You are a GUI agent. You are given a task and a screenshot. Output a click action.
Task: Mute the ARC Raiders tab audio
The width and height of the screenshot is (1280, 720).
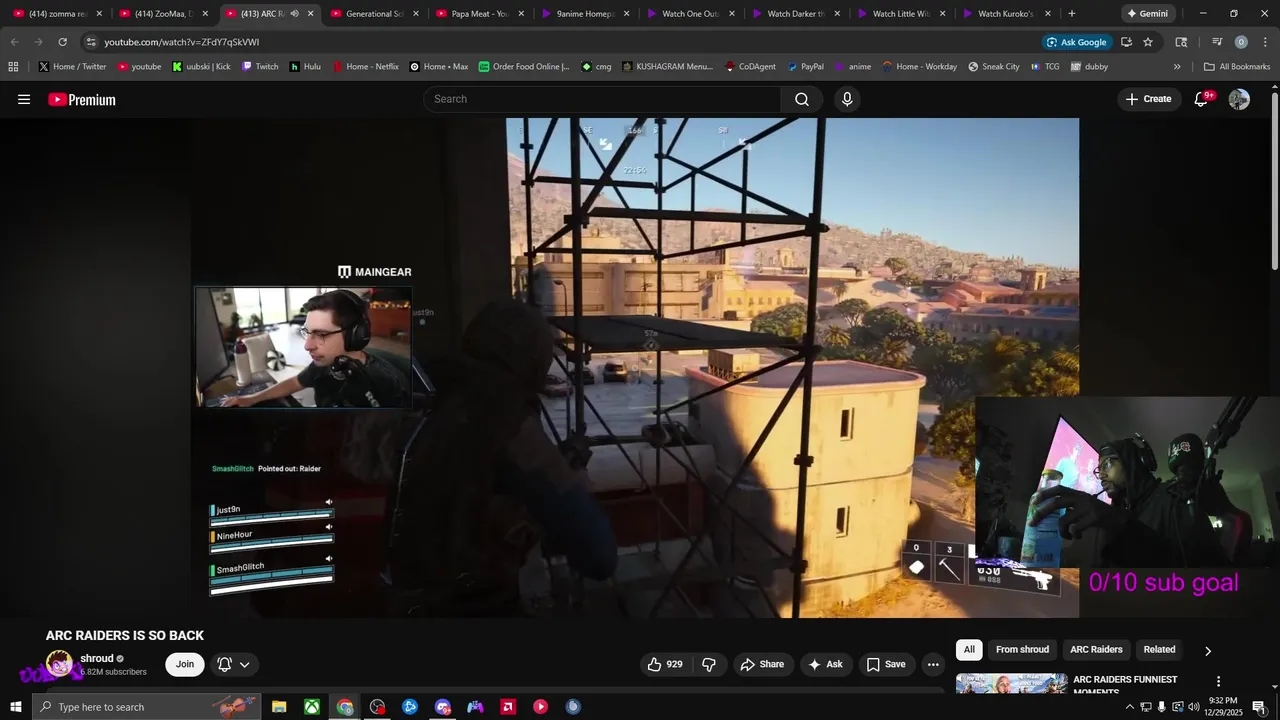click(x=294, y=14)
